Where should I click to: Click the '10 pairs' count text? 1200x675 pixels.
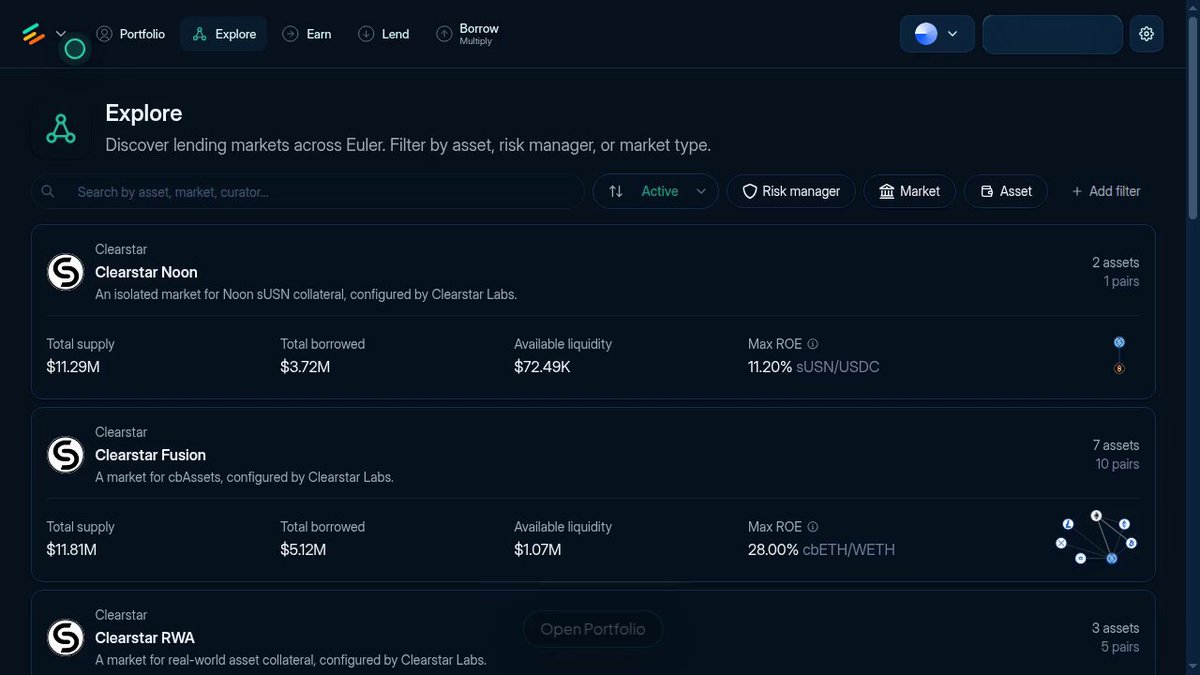tap(1117, 465)
